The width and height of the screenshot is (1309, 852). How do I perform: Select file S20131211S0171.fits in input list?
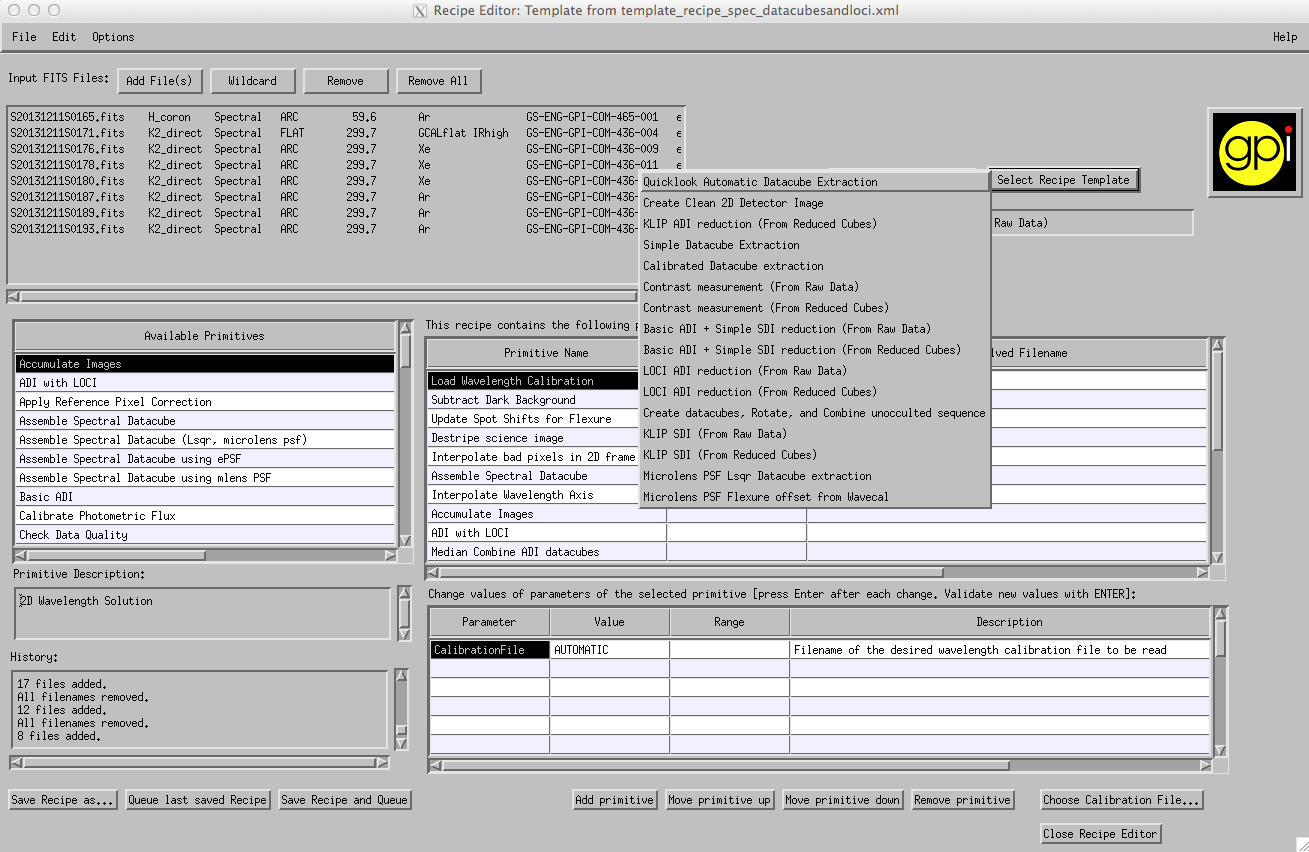(67, 133)
